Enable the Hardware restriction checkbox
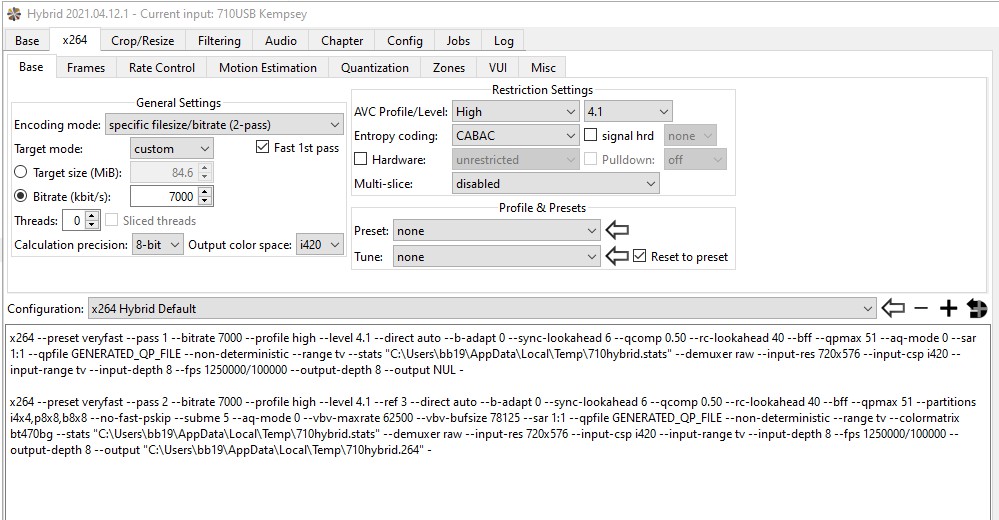The height and width of the screenshot is (520, 999). click(361, 159)
